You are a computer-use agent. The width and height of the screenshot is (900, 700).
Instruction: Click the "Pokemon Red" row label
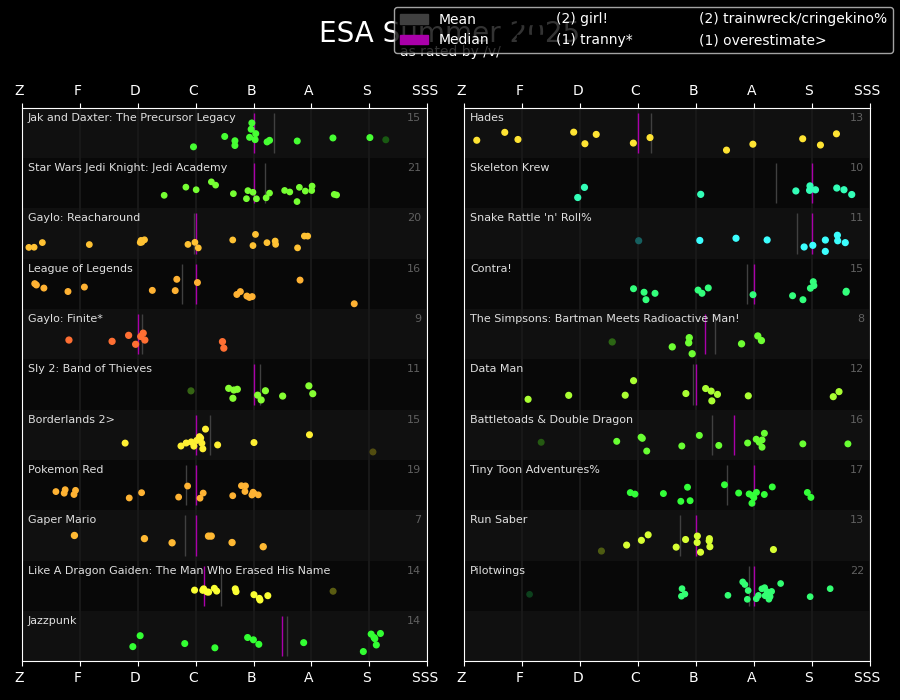[65, 469]
